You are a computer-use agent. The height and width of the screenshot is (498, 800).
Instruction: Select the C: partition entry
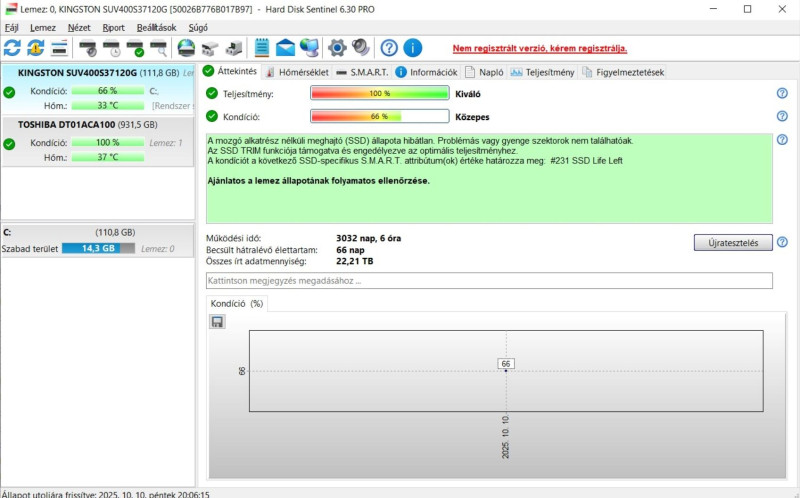pyautogui.click(x=97, y=240)
